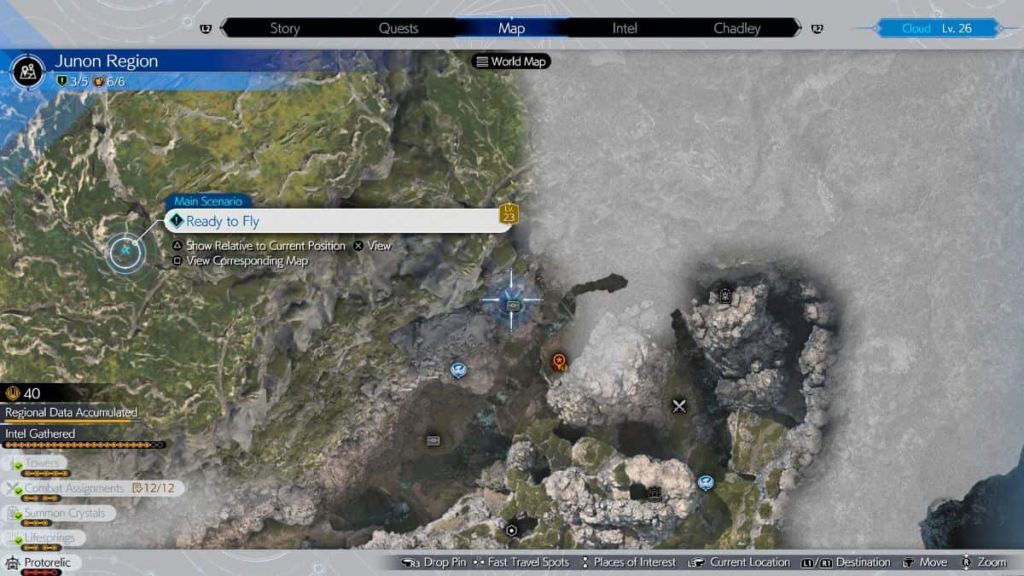Click the 12/12 combat assignments counter
Viewport: 1024px width, 576px height.
154,488
